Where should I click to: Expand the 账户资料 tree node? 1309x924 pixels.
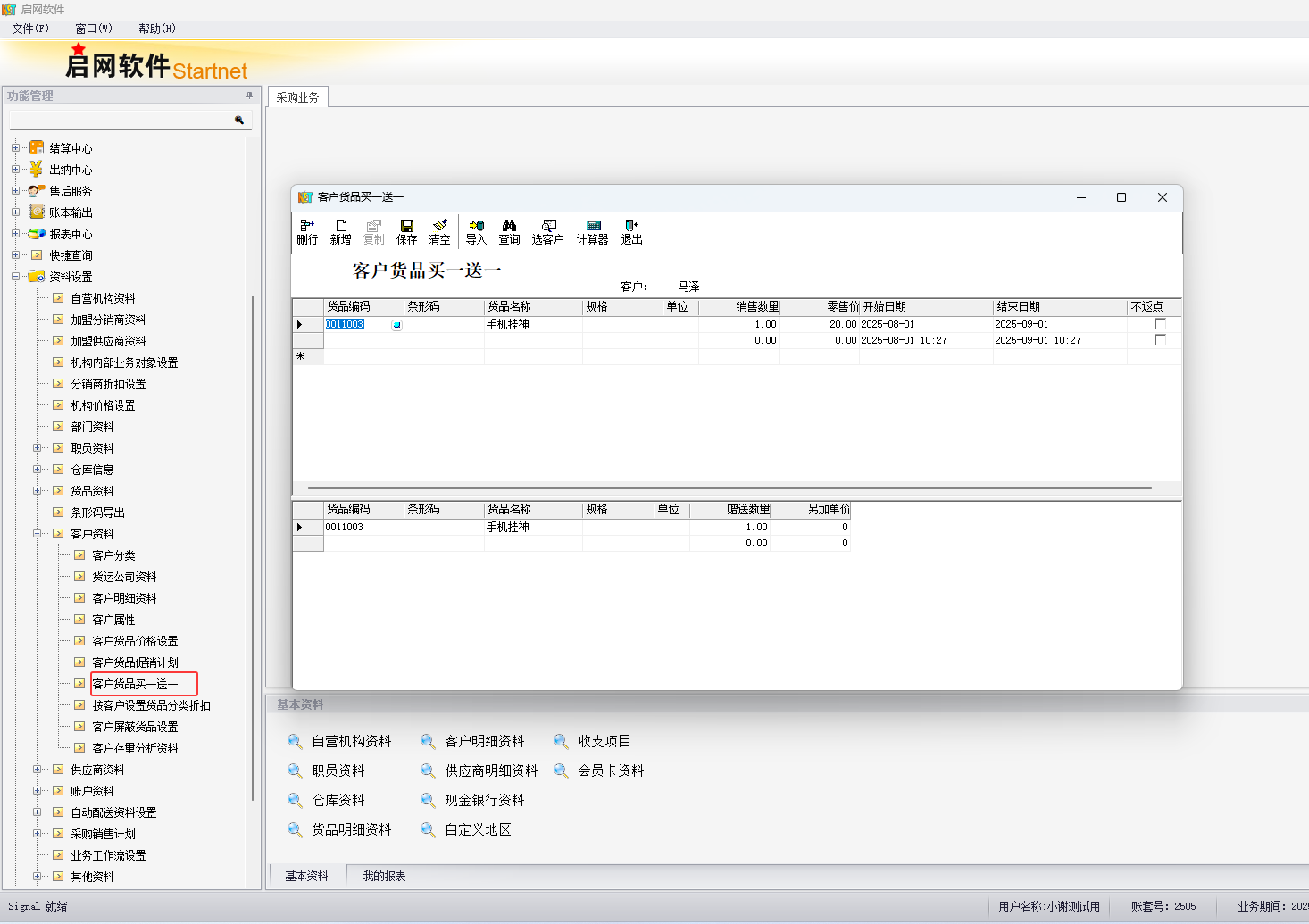coord(37,791)
